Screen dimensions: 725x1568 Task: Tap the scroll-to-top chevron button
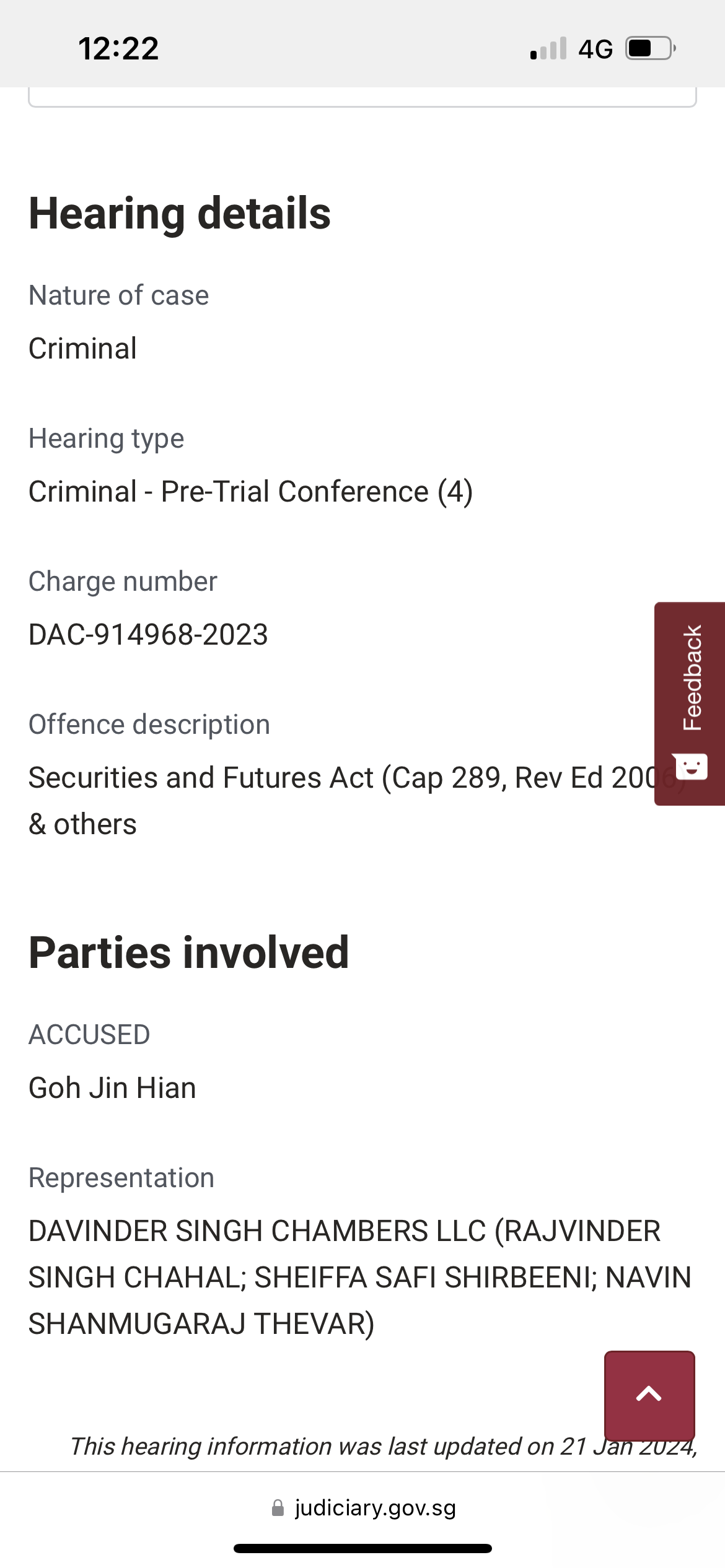(649, 1395)
